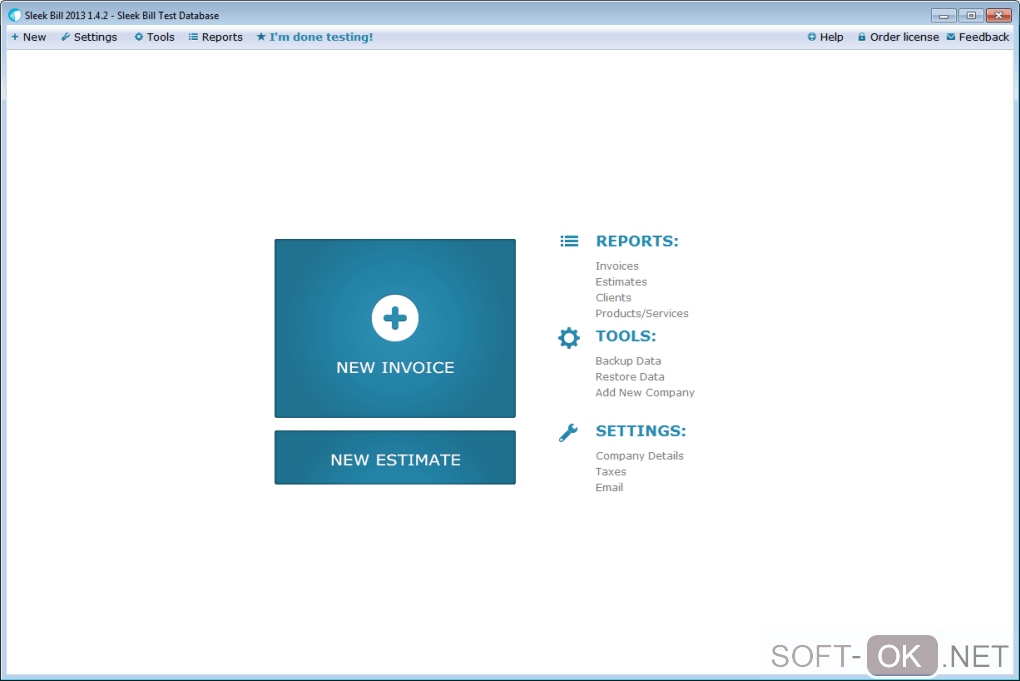Click the REPORTS: heading

[637, 241]
